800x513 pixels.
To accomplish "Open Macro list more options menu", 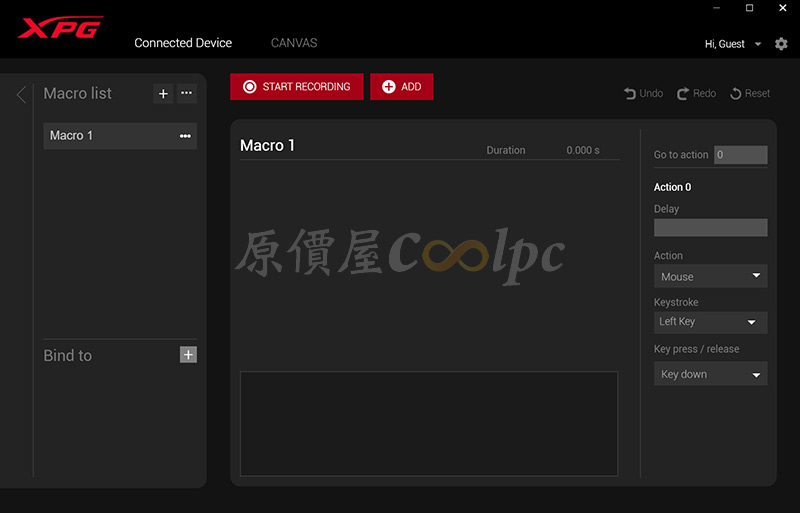I will point(186,94).
